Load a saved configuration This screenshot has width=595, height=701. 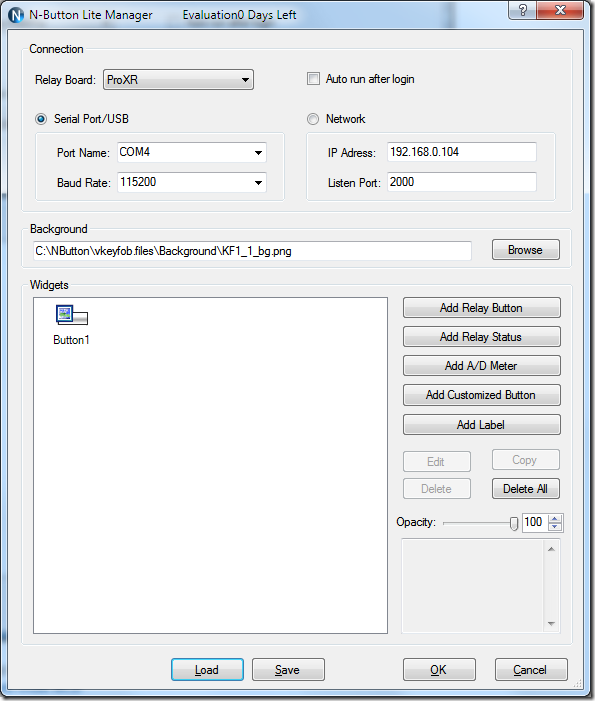click(207, 670)
